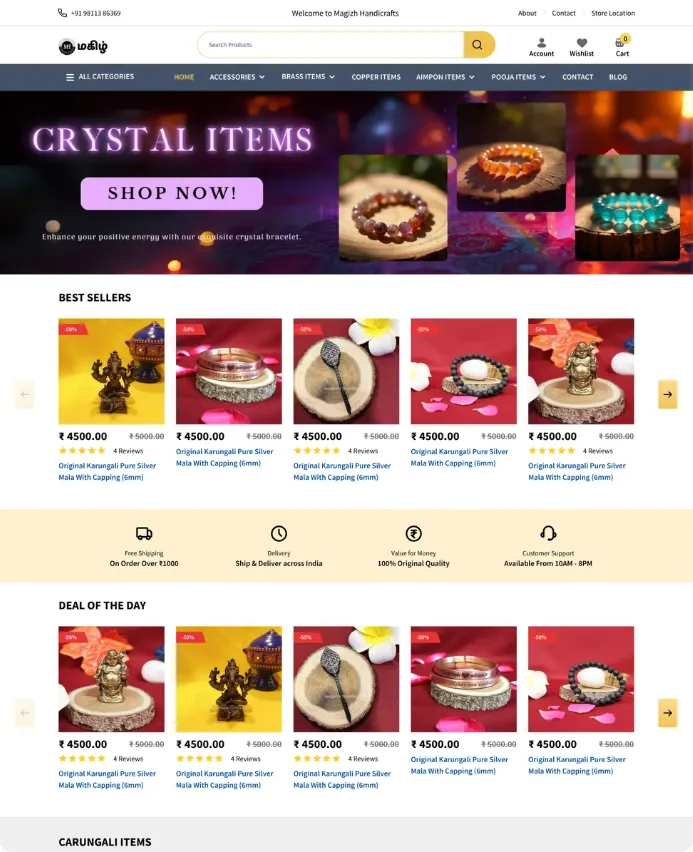Click the Shop Now! banner button

click(172, 193)
